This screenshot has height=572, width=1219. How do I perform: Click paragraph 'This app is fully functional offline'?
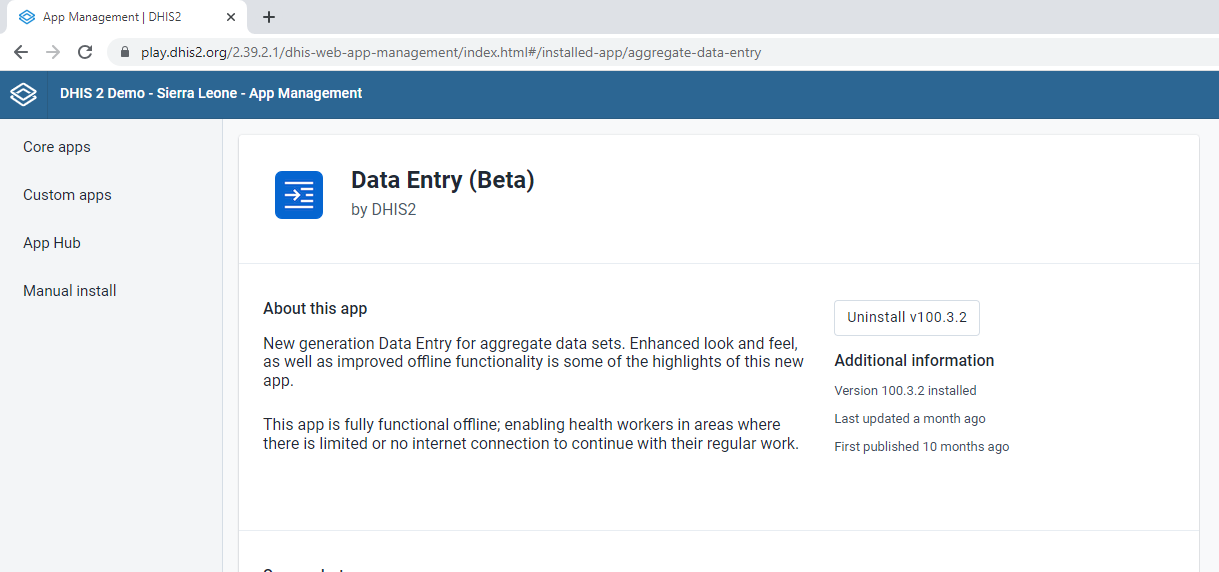coord(531,434)
